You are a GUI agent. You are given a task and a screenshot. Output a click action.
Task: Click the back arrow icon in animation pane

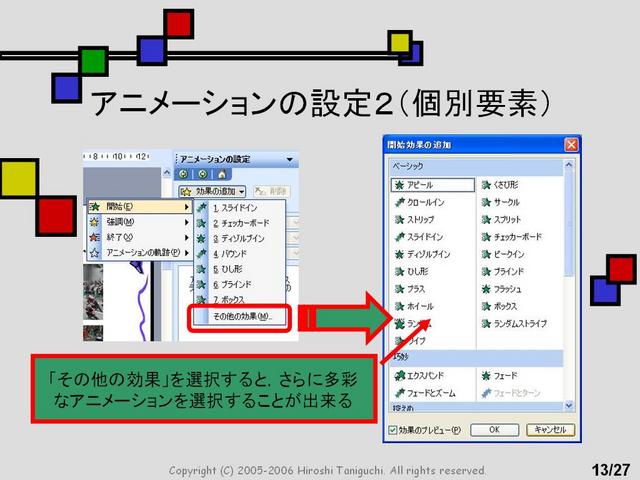[184, 175]
